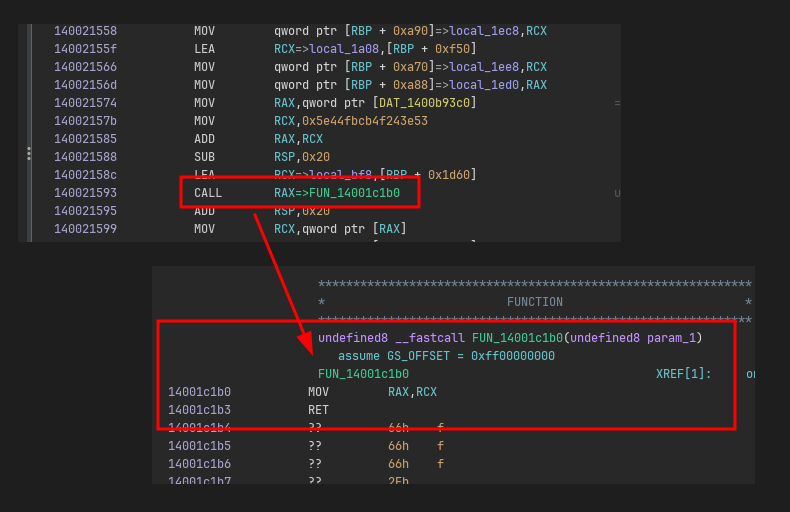
Task: Click address 140021558 in the listing
Action: 85,31
